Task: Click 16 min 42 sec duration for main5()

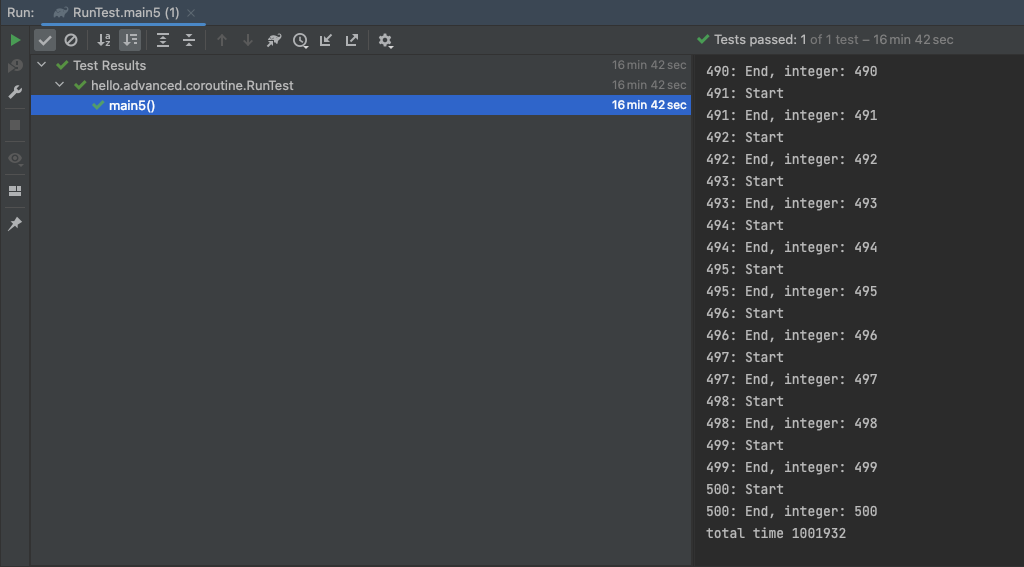Action: click(648, 105)
